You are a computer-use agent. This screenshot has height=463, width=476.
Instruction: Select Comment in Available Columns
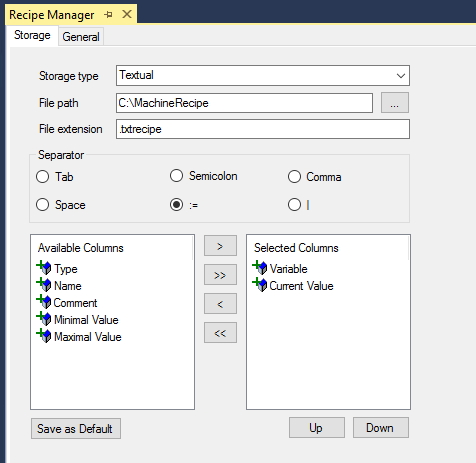click(75, 303)
